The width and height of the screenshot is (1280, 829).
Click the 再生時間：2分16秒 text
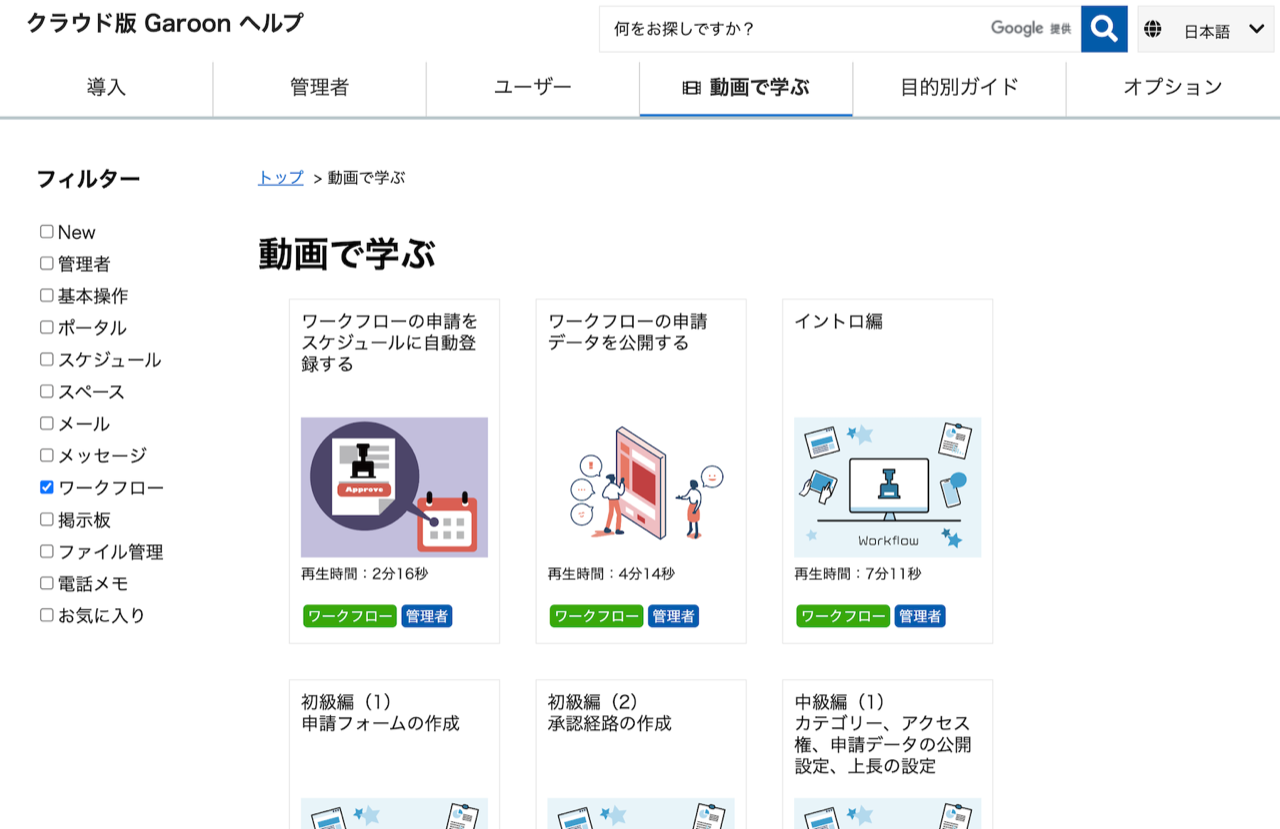(x=365, y=574)
